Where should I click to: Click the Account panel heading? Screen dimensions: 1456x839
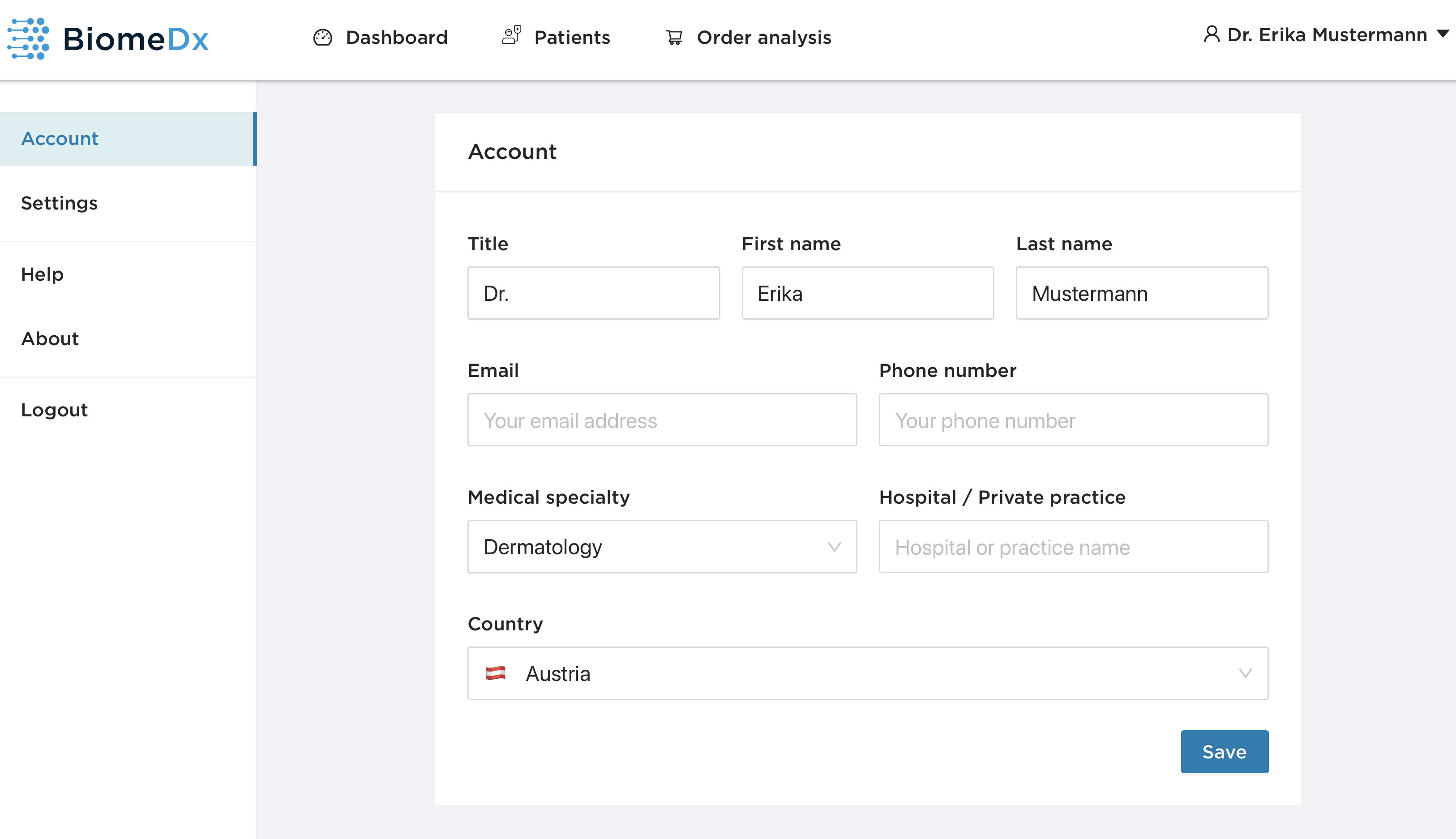pos(512,152)
